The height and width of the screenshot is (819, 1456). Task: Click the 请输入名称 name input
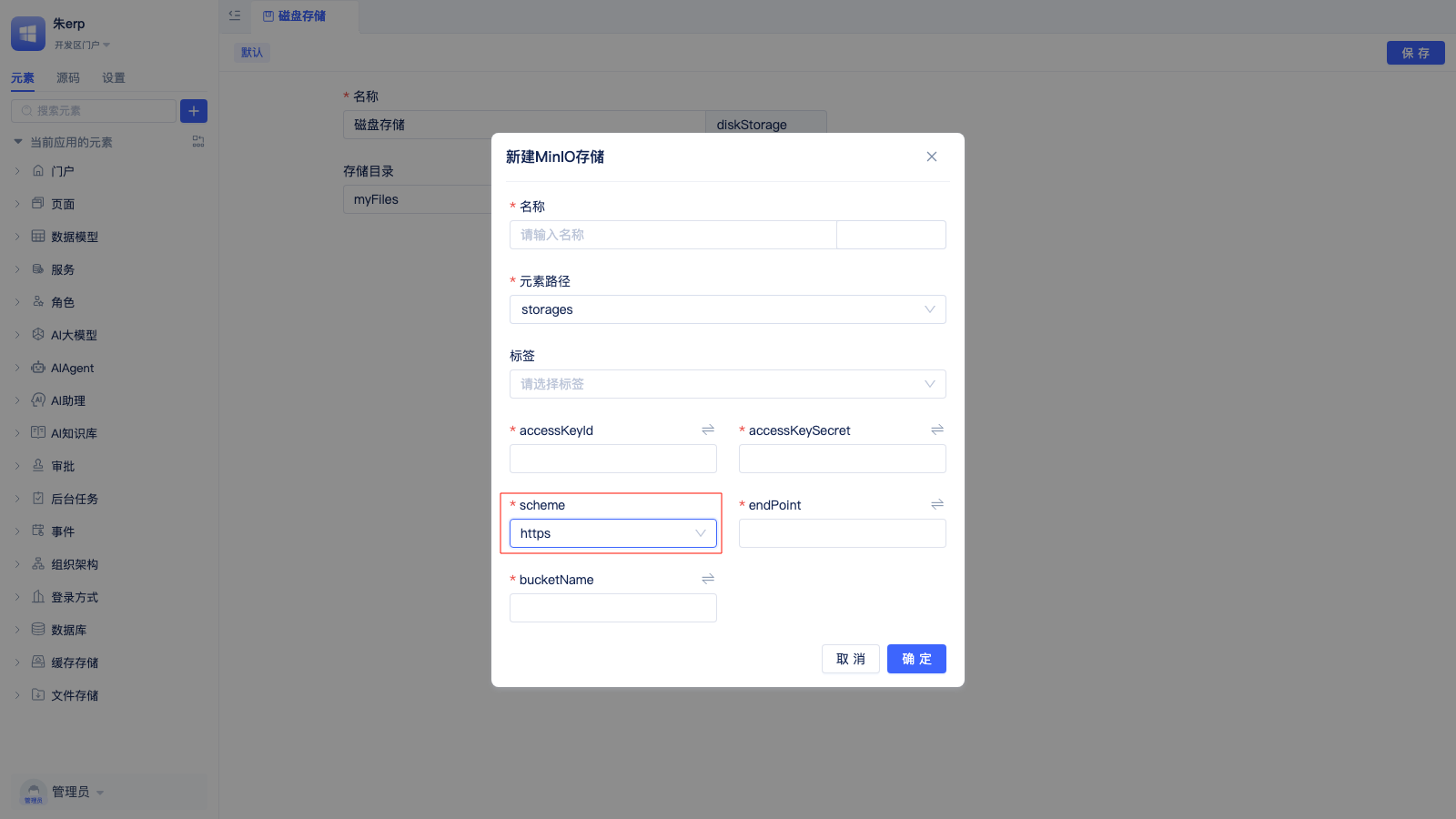pos(673,235)
